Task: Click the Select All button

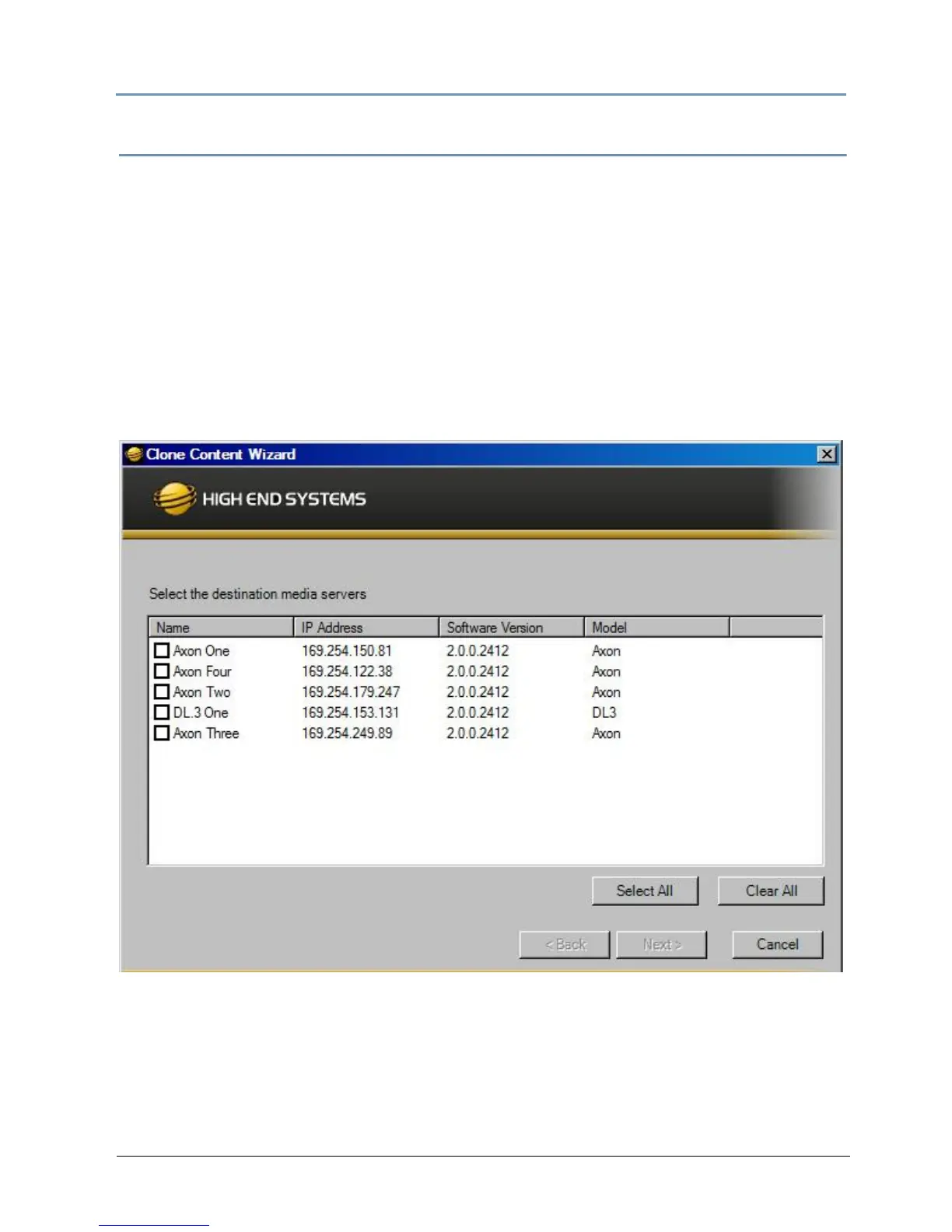Action: point(645,891)
